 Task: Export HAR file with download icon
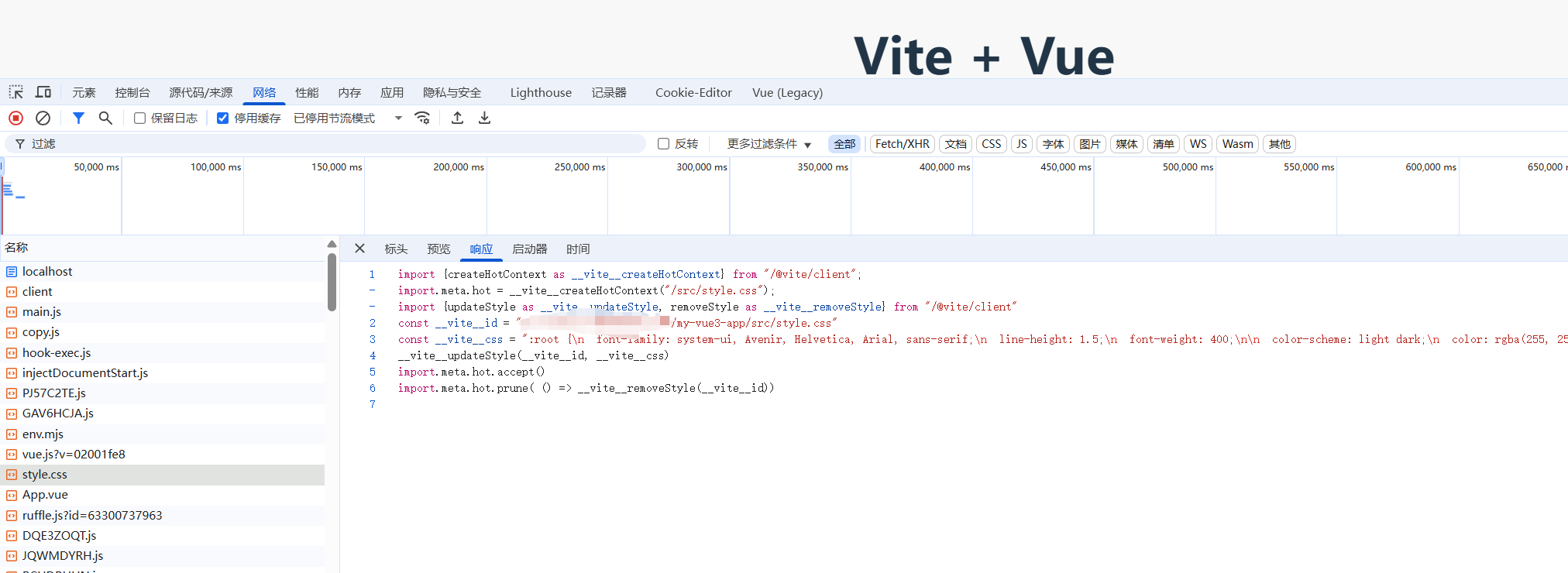(x=484, y=118)
